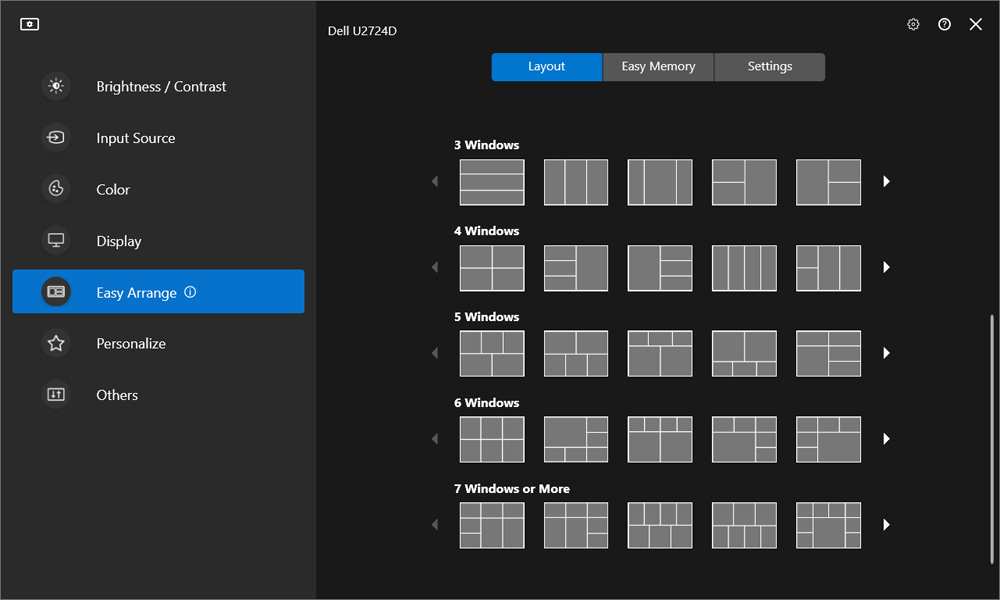Viewport: 1000px width, 600px height.
Task: Click the help question mark icon
Action: point(945,24)
